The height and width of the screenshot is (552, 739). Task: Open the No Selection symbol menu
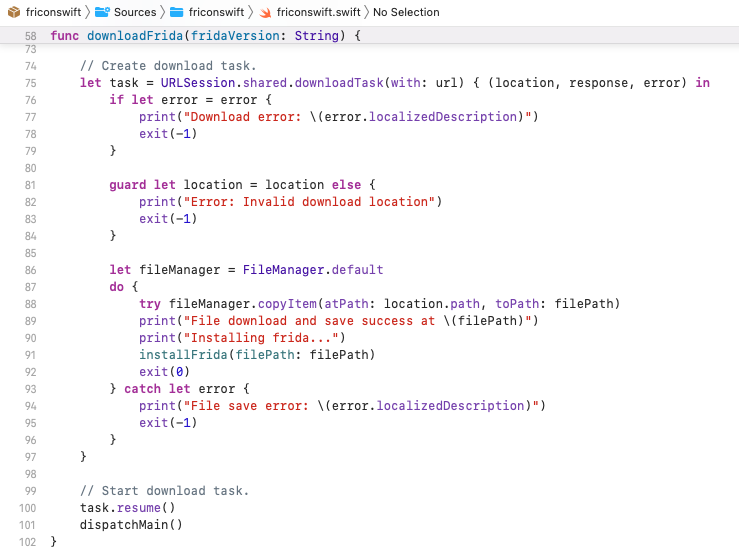pyautogui.click(x=406, y=12)
